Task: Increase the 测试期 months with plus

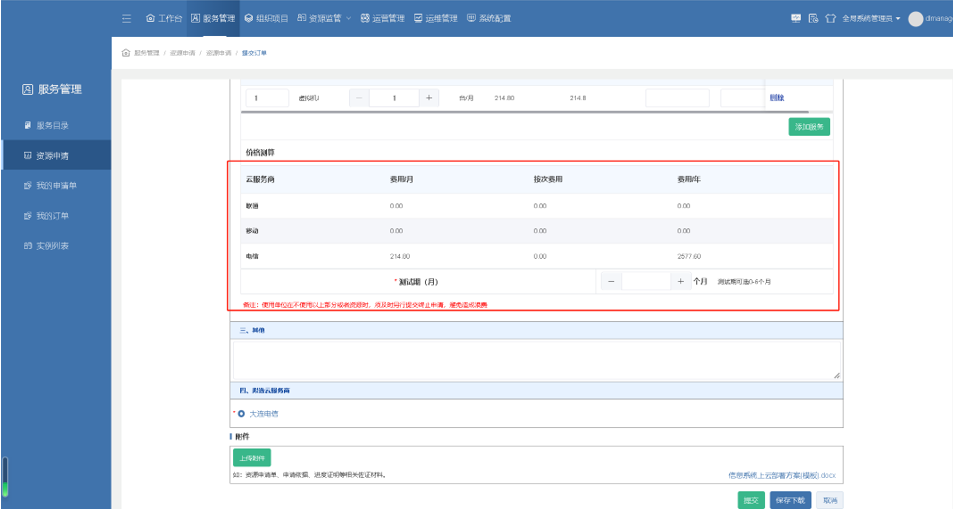Action: click(x=681, y=282)
